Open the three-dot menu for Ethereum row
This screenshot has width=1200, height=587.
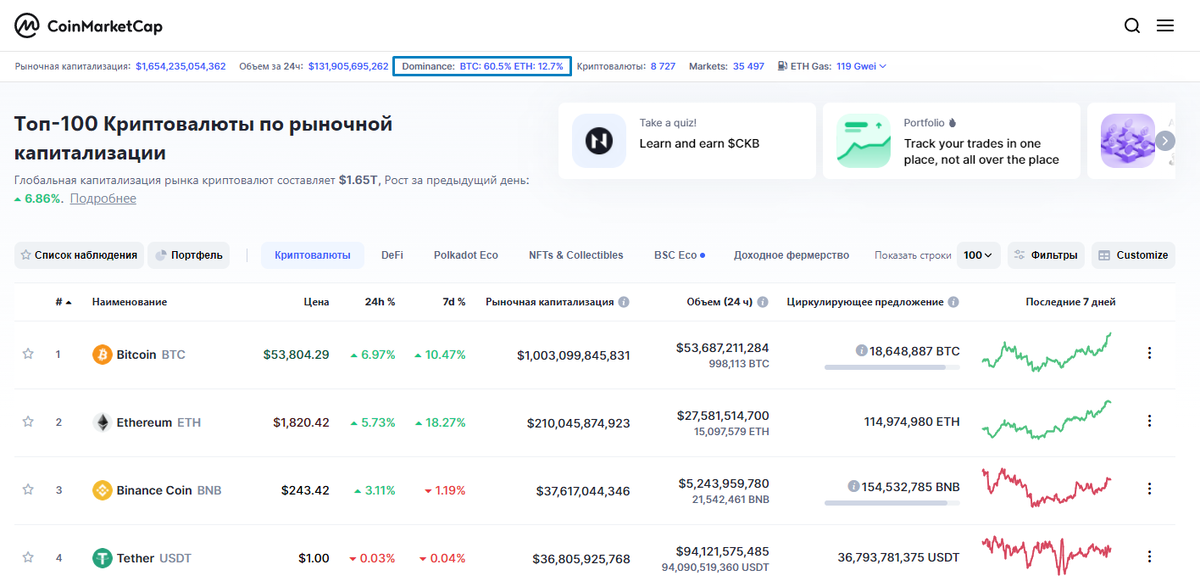click(1149, 421)
